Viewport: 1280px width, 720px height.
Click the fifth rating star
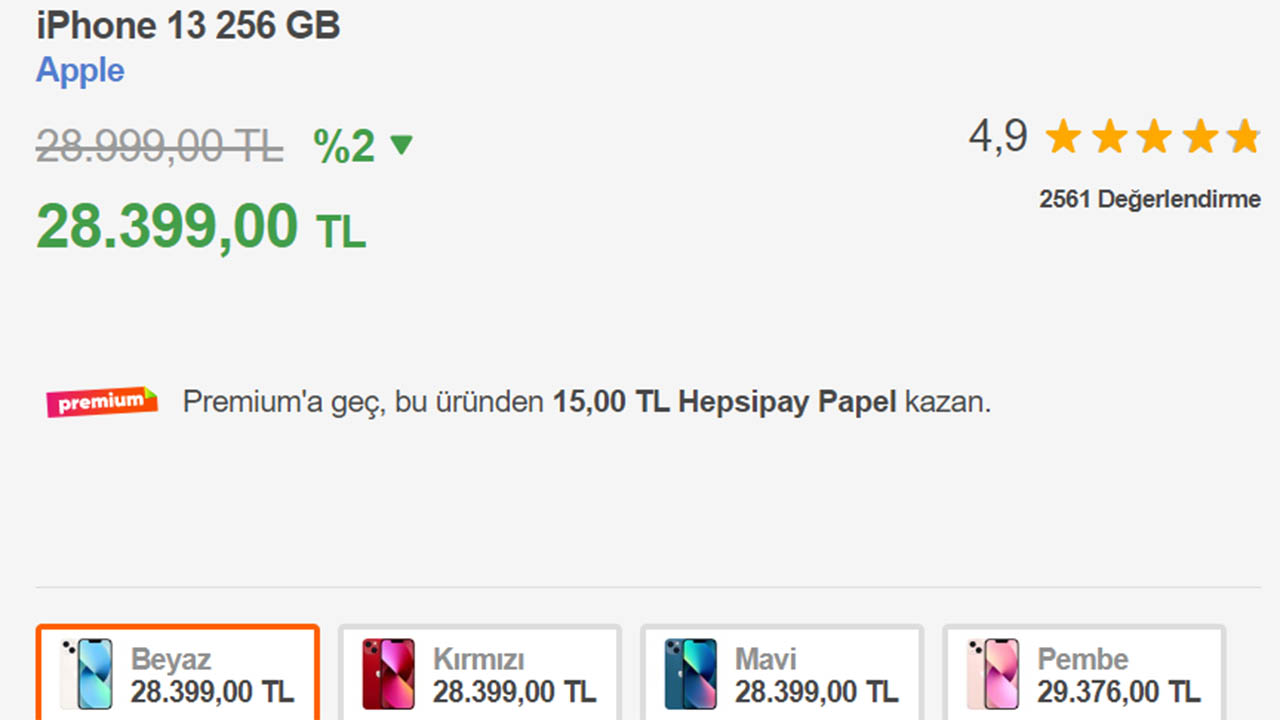[1243, 137]
